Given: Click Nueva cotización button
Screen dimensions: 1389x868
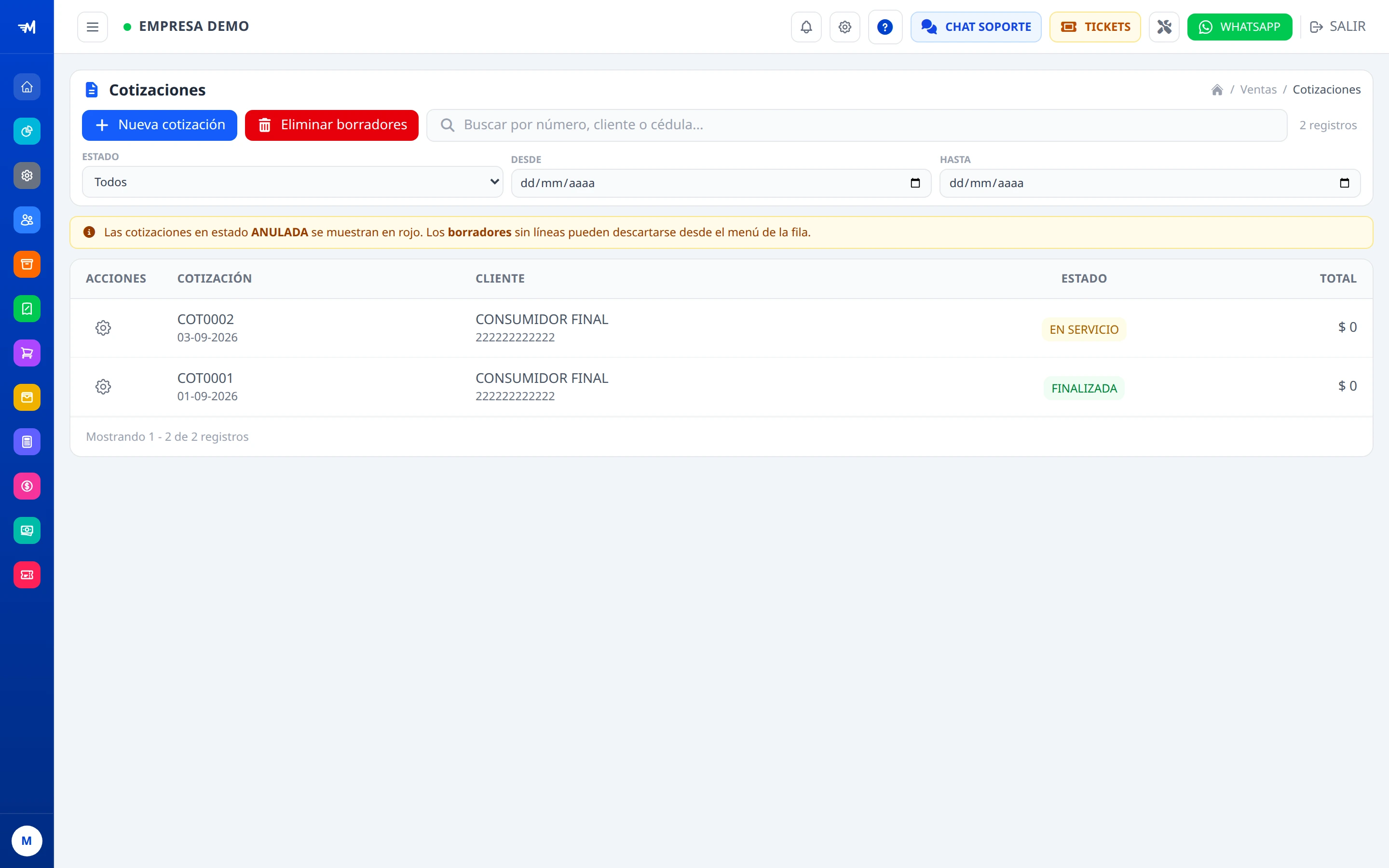Looking at the screenshot, I should coord(160,125).
